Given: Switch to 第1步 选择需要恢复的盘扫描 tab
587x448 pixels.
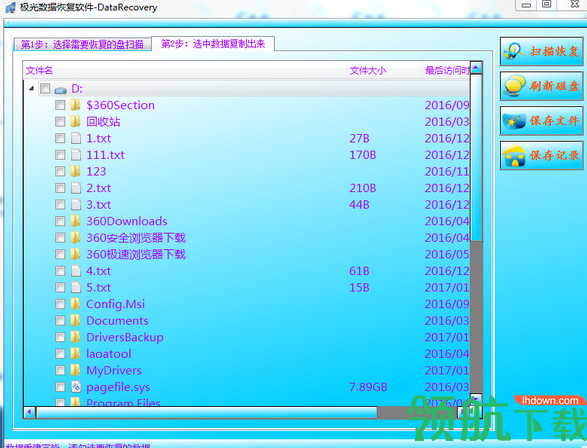Looking at the screenshot, I should 82,45.
